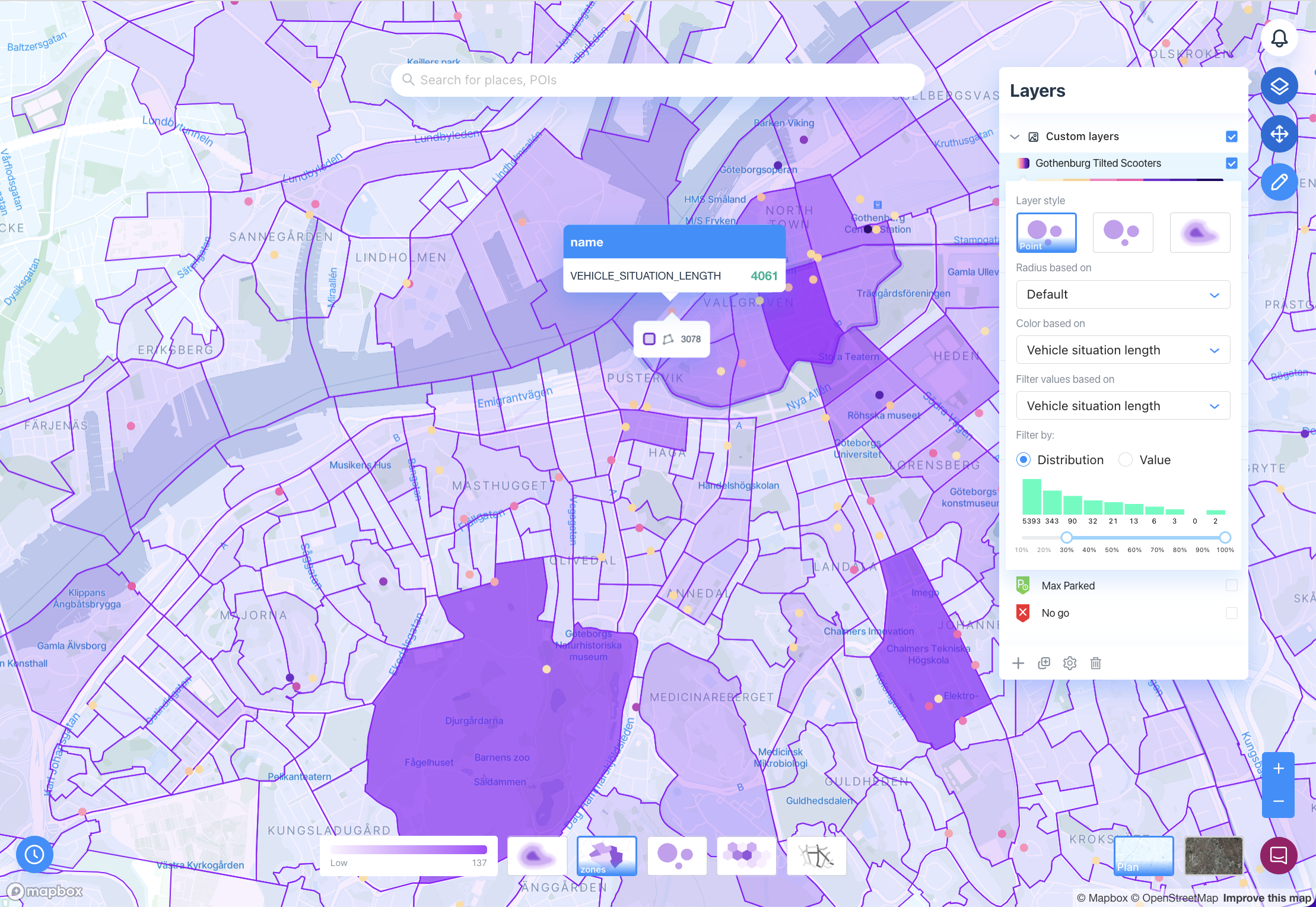Screen dimensions: 1316x907
Task: Open the Radius based on dropdown
Action: (1123, 294)
